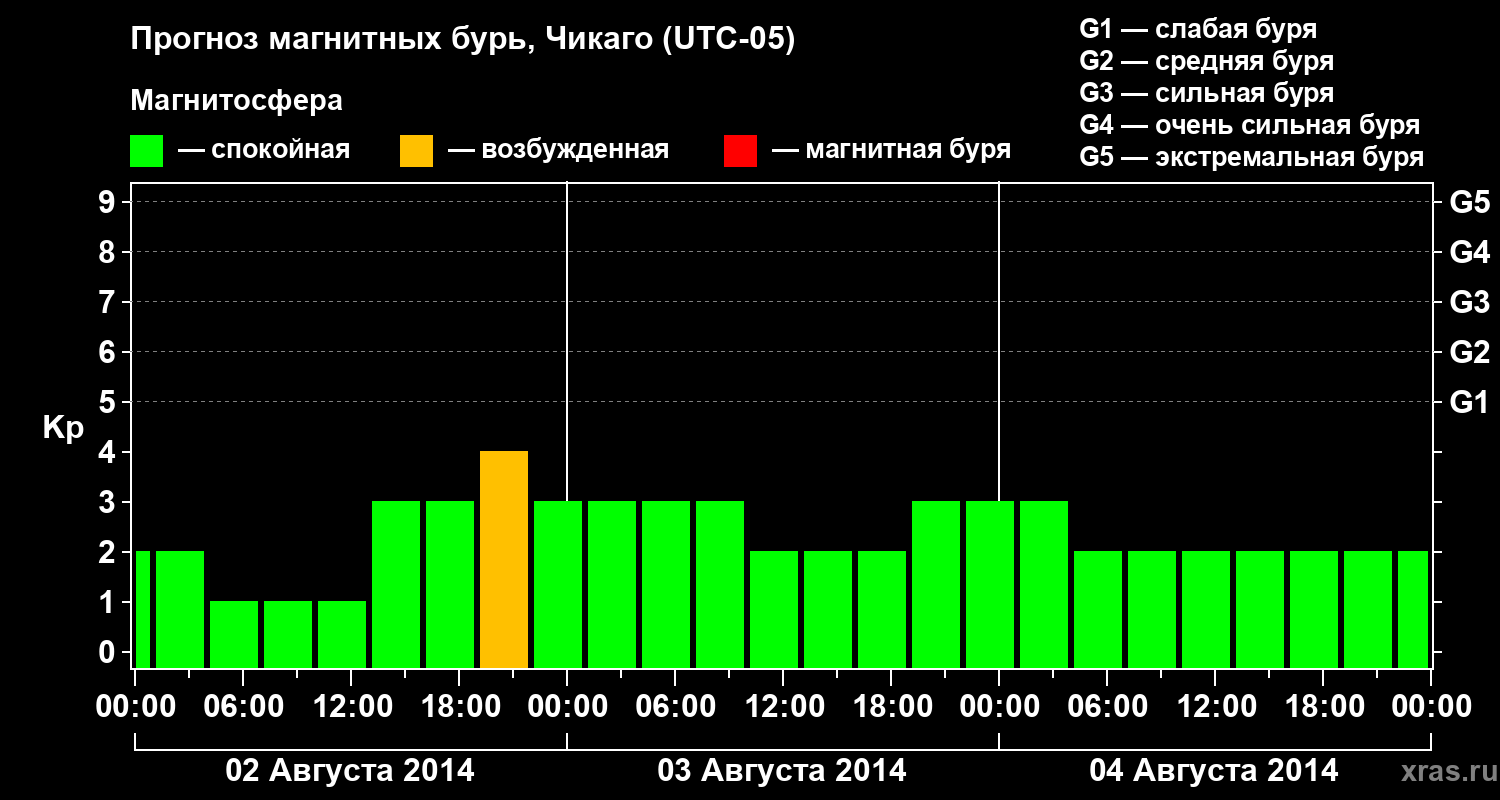Click the right-axis 'G4' storm level label
The height and width of the screenshot is (800, 1500).
(1470, 252)
